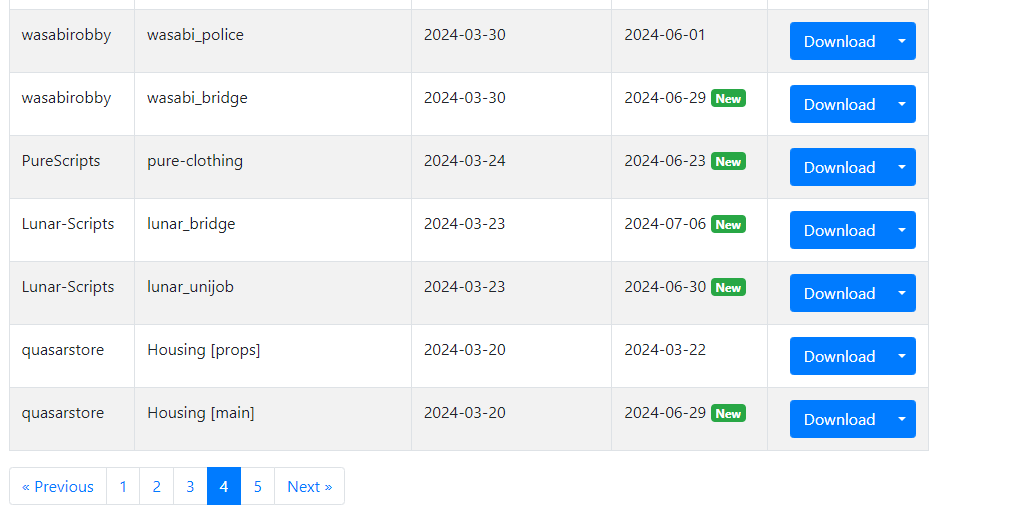Expand the lunar_bridge download caret
Screen dimensions: 1022x514
point(902,230)
